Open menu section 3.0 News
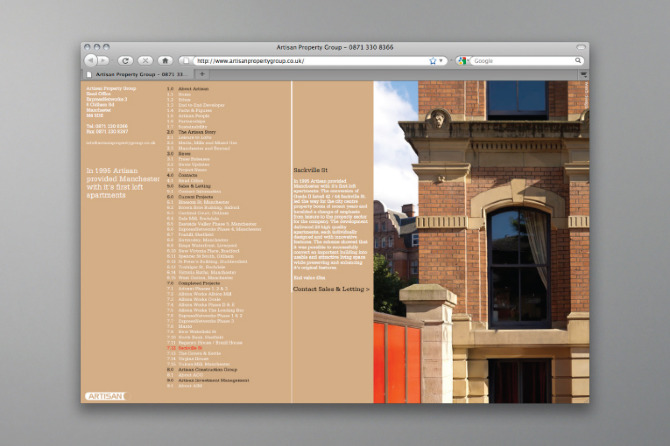This screenshot has width=670, height=446. click(179, 153)
